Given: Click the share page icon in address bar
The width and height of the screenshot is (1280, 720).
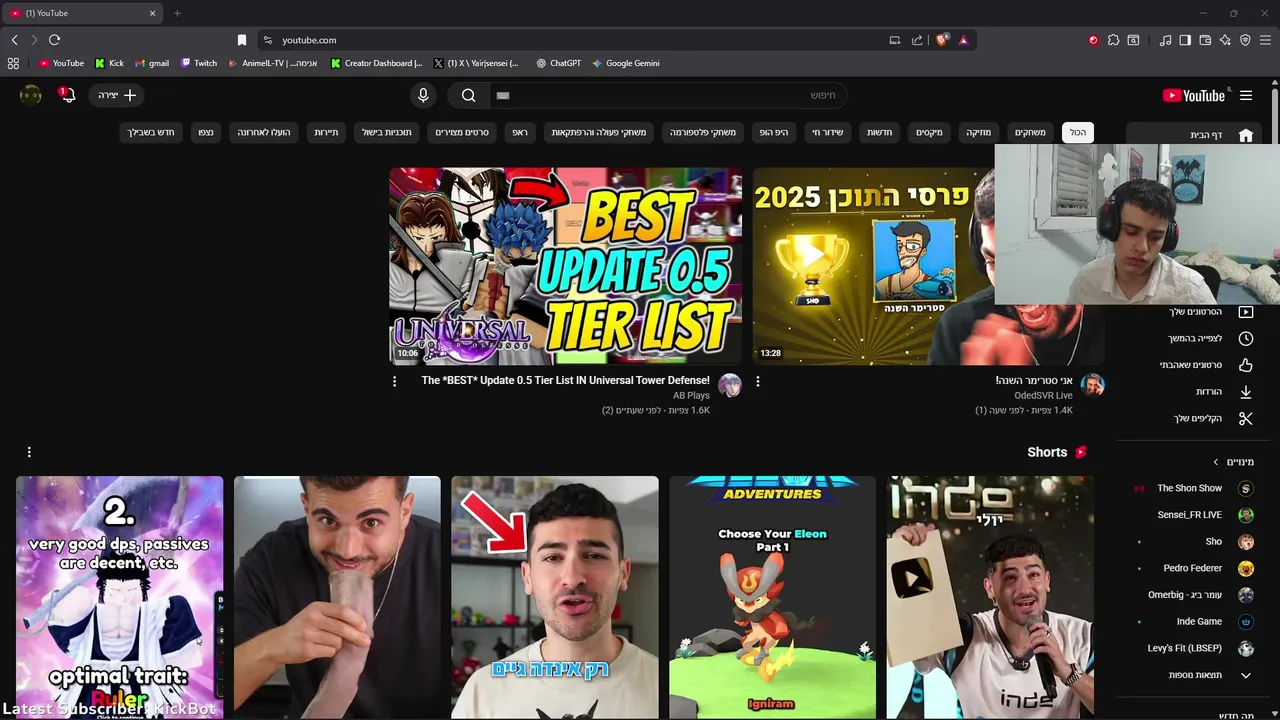Looking at the screenshot, I should pos(917,40).
